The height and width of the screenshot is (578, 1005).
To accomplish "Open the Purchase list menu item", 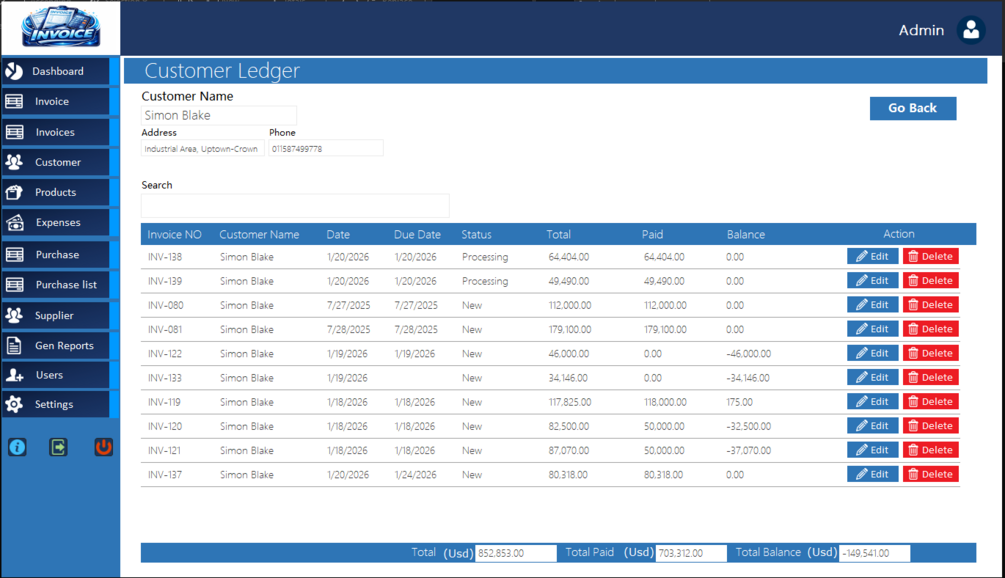I will click(x=56, y=285).
